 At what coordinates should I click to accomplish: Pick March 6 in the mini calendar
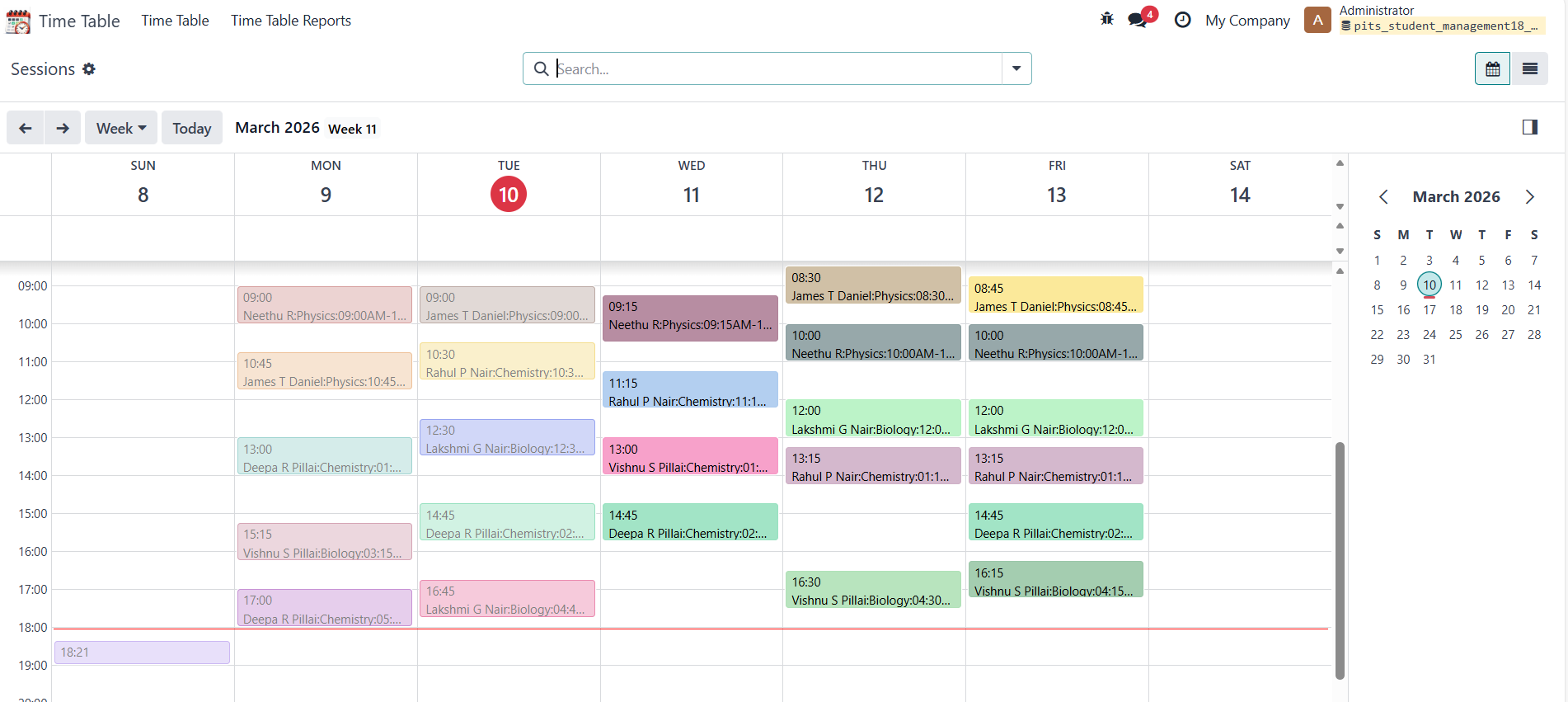click(x=1508, y=261)
